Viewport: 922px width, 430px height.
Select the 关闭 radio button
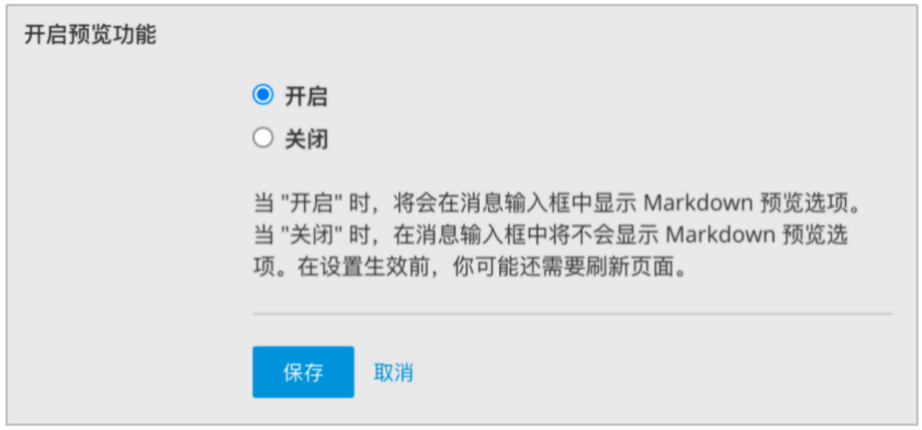point(263,138)
